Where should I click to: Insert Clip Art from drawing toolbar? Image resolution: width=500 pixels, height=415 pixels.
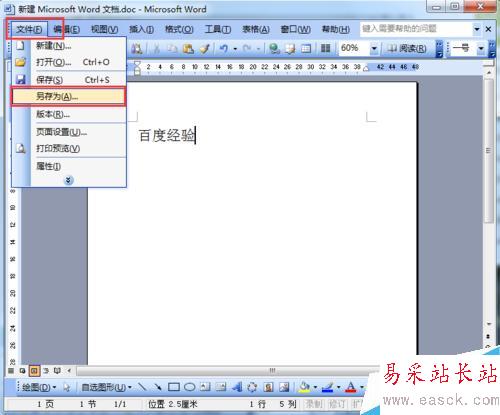coord(268,387)
